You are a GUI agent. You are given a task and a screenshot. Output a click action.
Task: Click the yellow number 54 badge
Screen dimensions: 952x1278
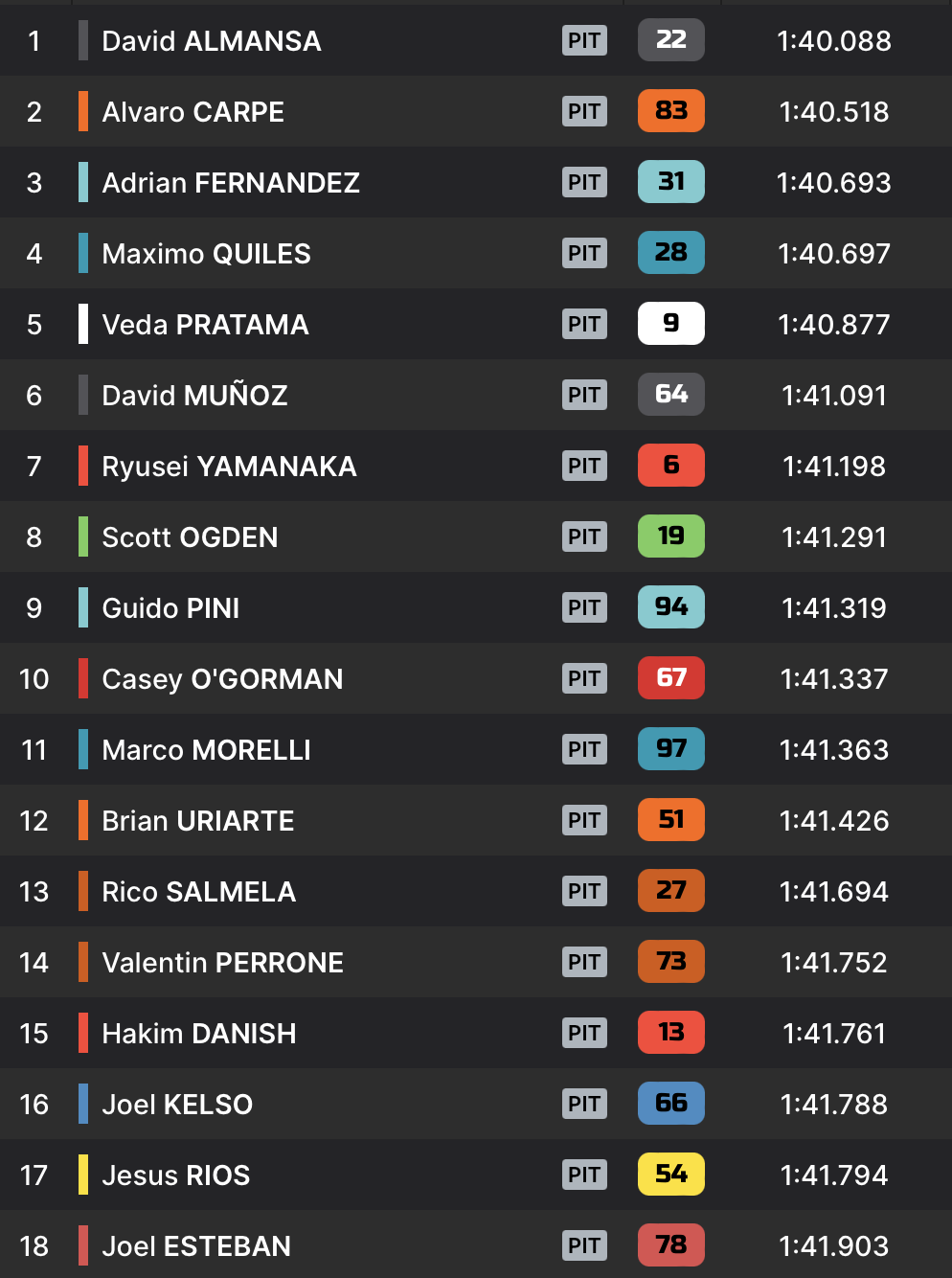(x=670, y=1175)
